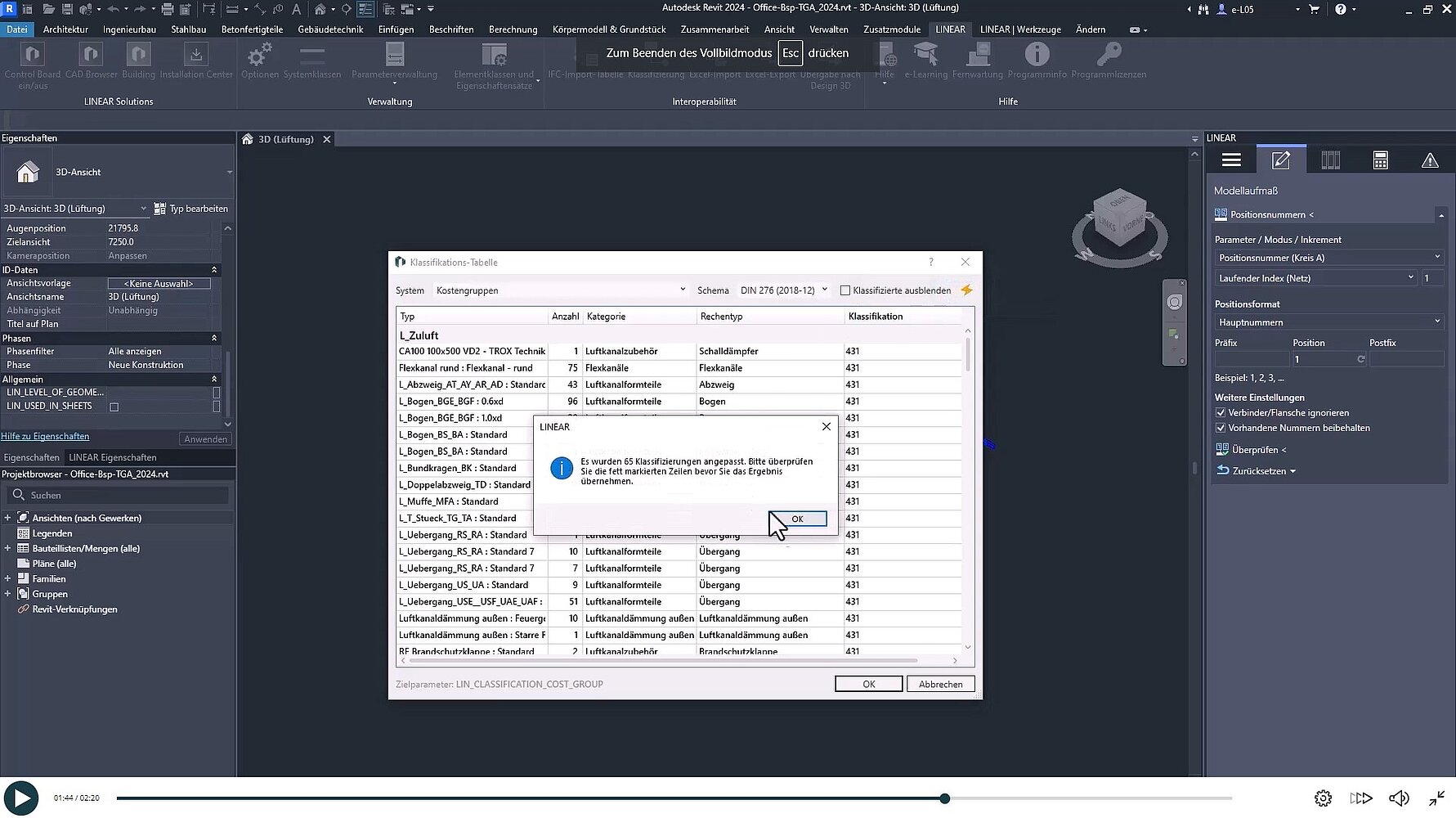Switch to LINEAR Eigenschaften tab

pos(113,457)
